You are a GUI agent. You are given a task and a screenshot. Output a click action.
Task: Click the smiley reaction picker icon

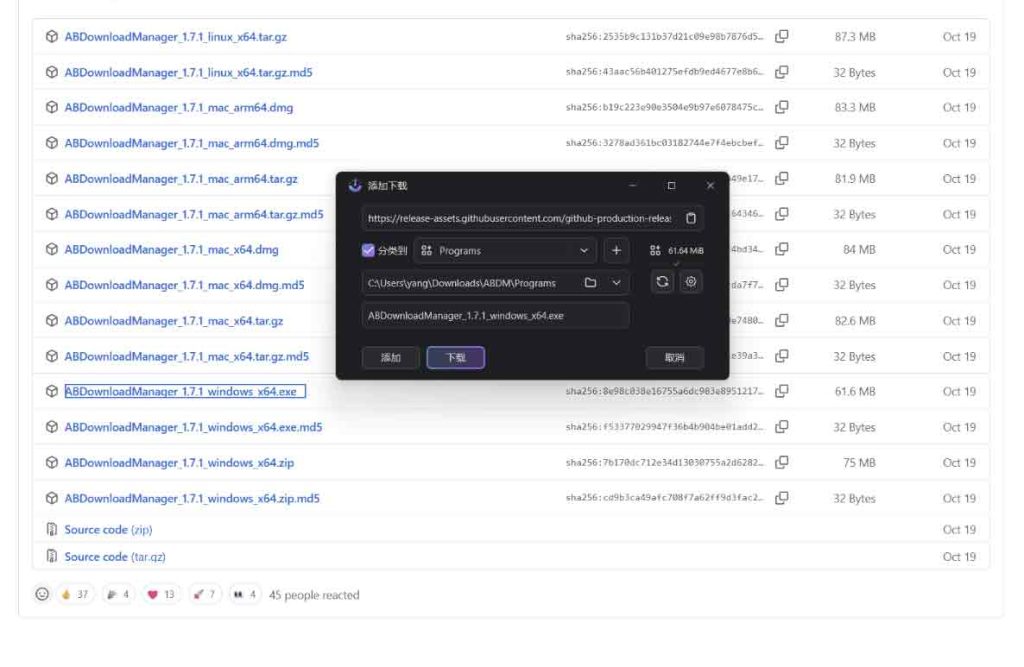tap(40, 595)
